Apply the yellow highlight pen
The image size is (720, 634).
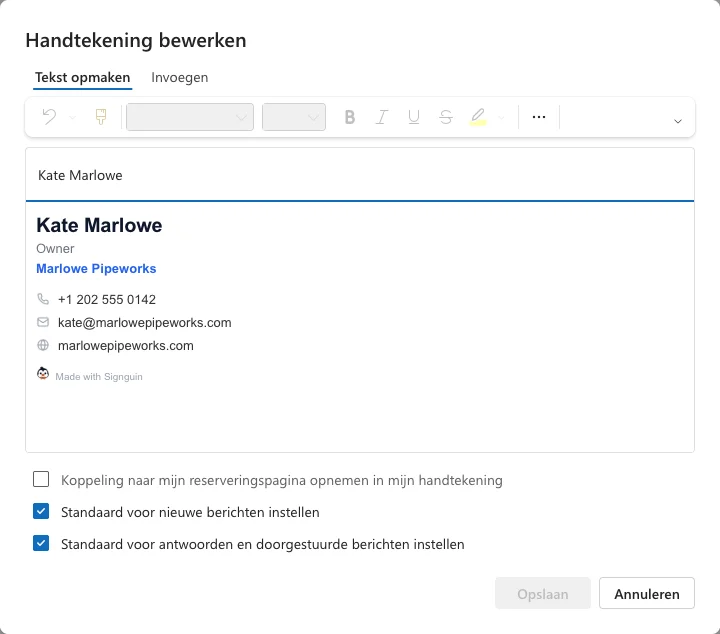click(x=478, y=117)
